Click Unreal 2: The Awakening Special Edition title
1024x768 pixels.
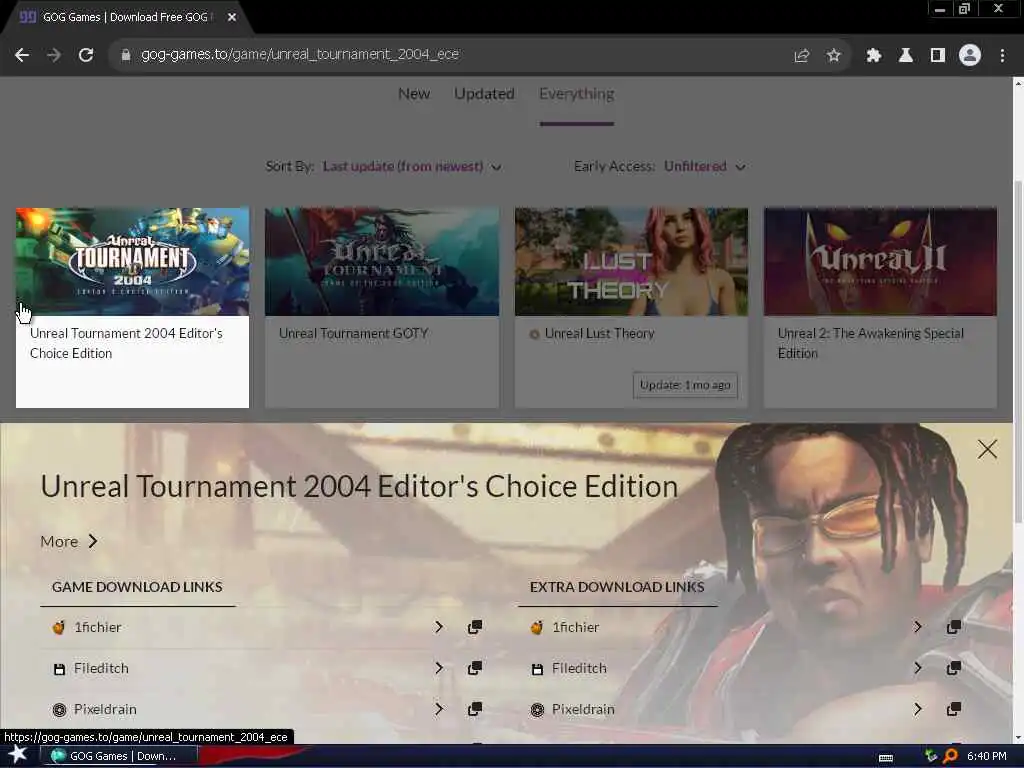point(871,344)
